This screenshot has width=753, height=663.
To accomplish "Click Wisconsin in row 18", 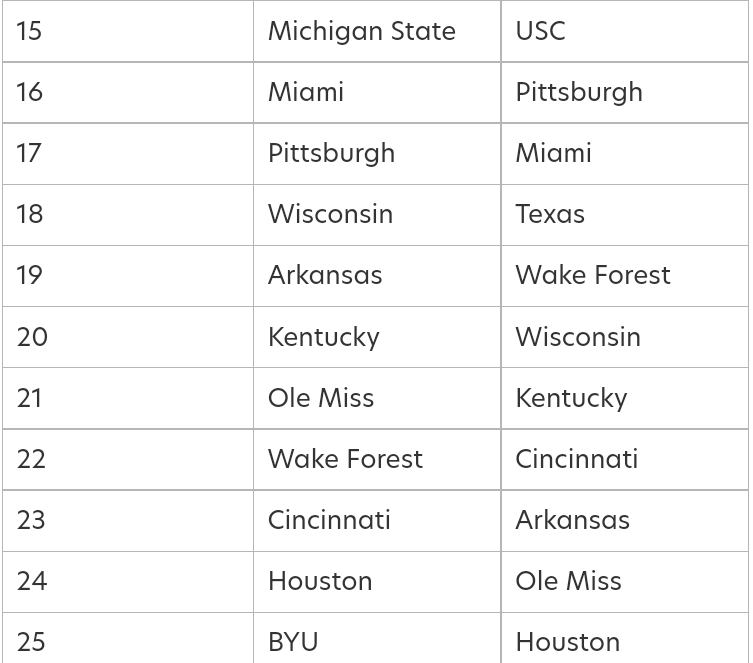I will pyautogui.click(x=330, y=214).
